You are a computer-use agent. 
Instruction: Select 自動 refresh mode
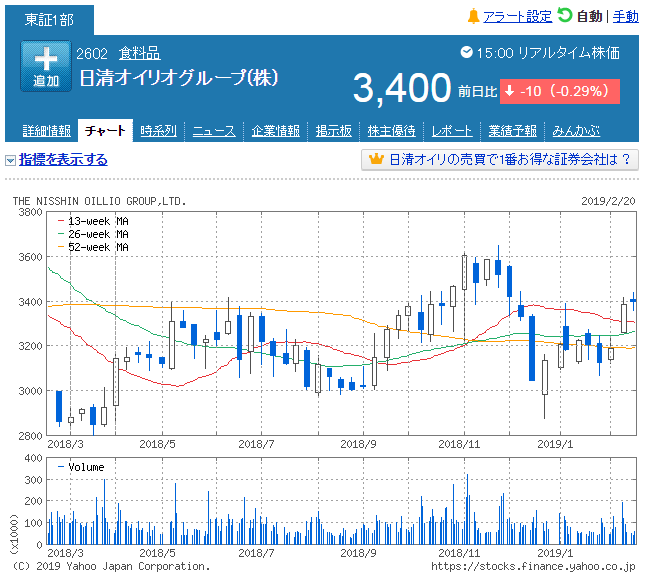tap(589, 17)
